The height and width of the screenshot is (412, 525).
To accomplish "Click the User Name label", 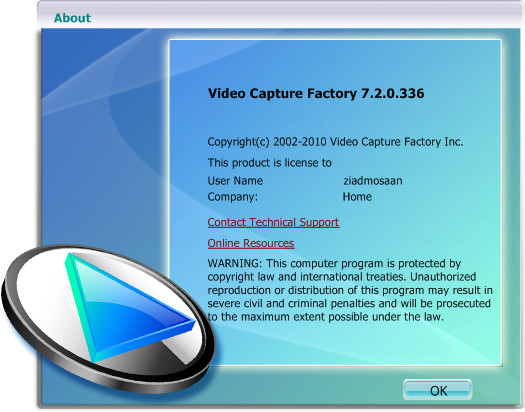I will 235,181.
